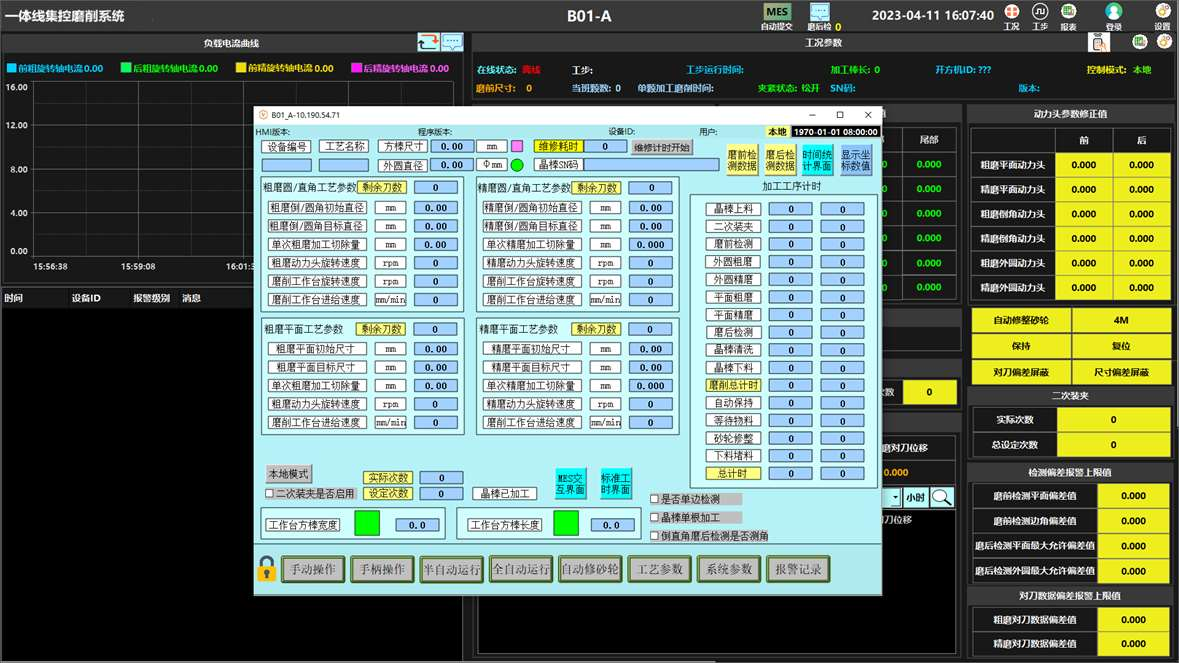Enable the 二次装夹是否启用 checkbox

pos(270,493)
